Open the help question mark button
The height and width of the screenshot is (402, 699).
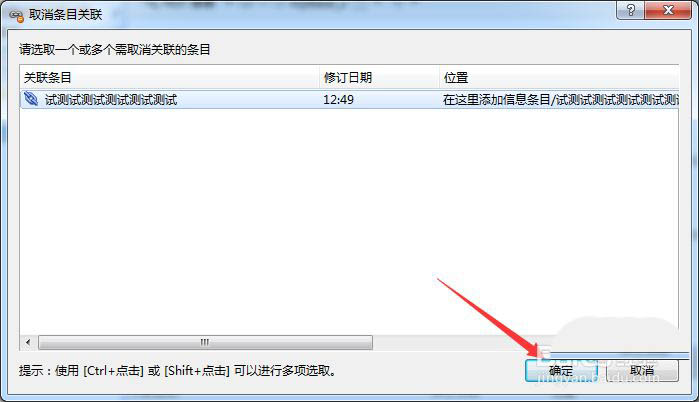[x=630, y=10]
